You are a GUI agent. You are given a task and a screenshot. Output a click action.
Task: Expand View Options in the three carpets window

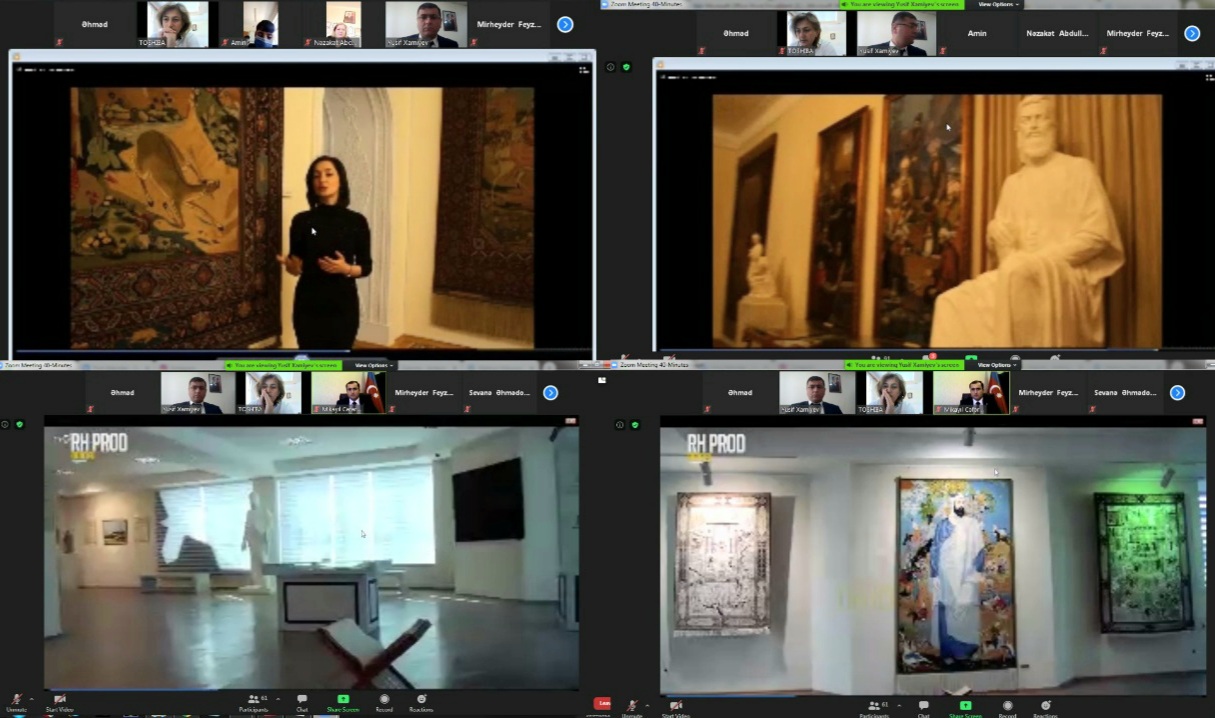(x=997, y=365)
